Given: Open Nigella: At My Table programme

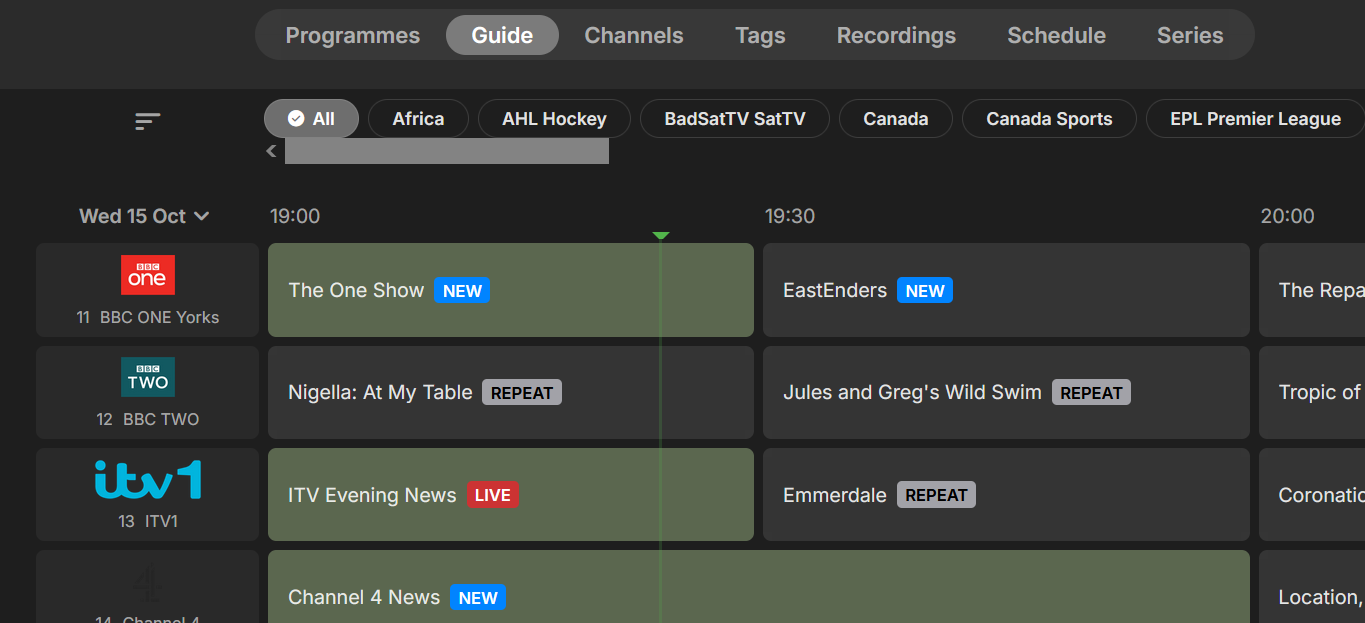Looking at the screenshot, I should (x=511, y=392).
